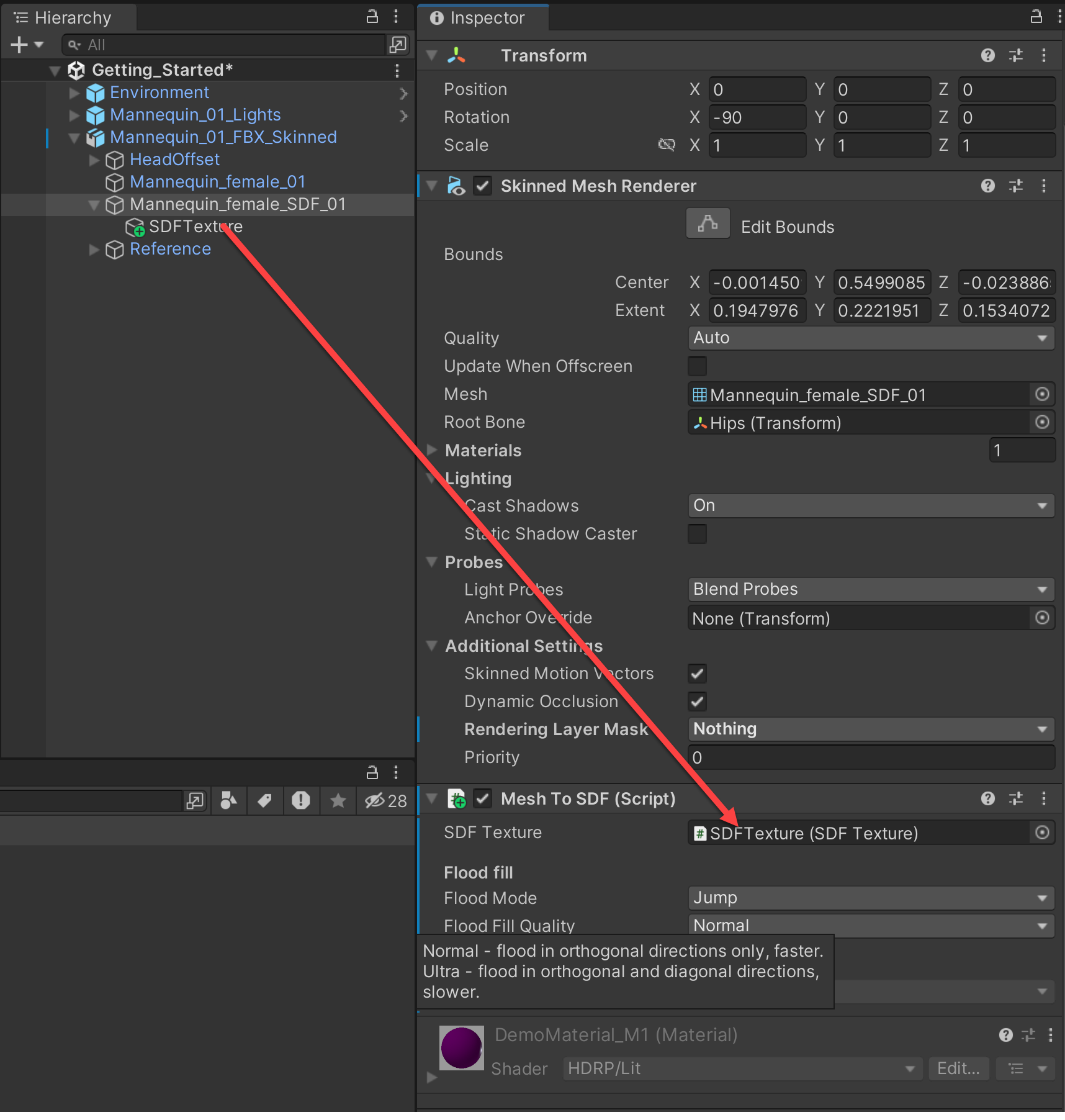The width and height of the screenshot is (1065, 1120).
Task: Open Transform preset settings icon
Action: (x=1016, y=56)
